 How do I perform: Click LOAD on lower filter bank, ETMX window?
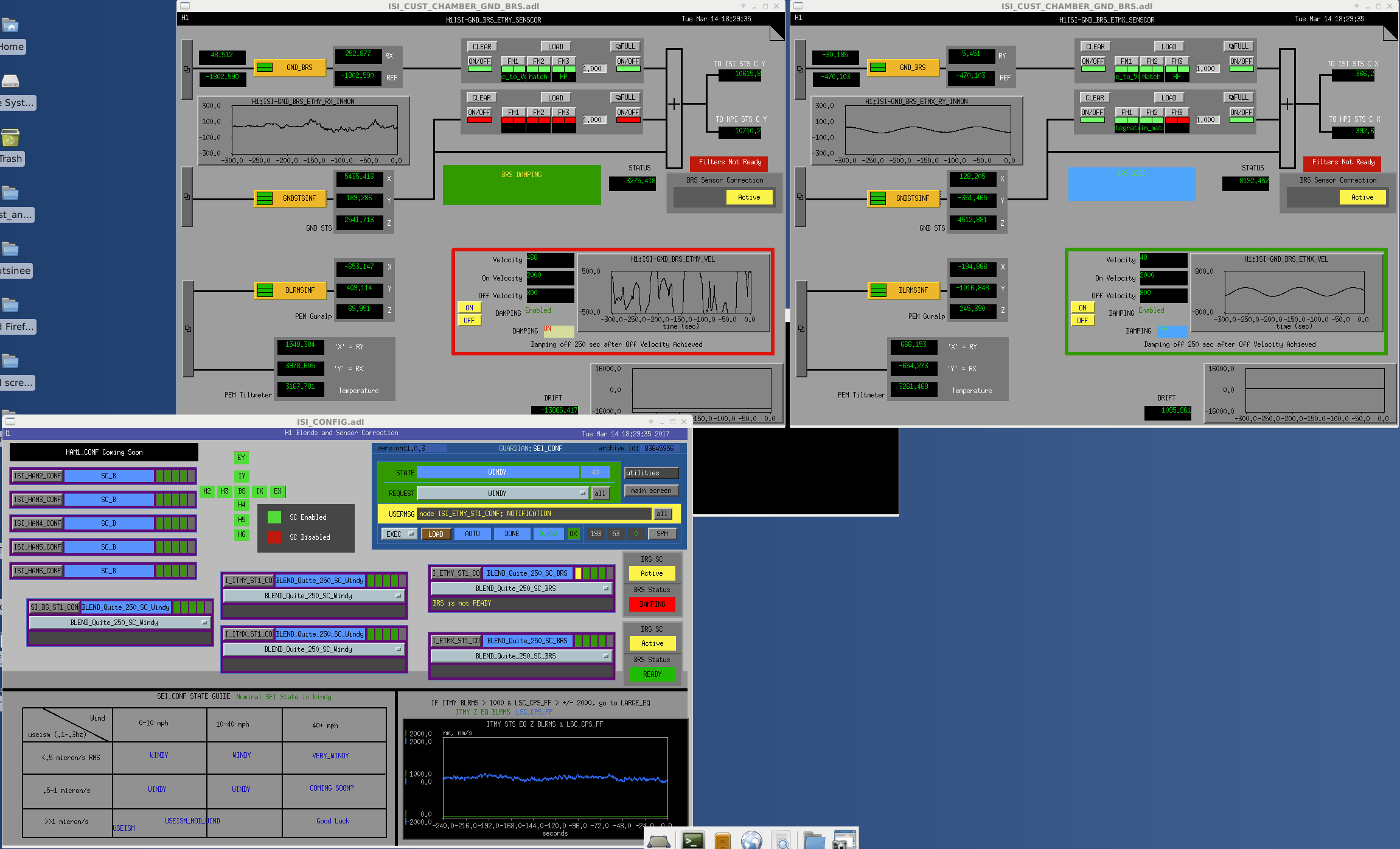tap(1169, 97)
